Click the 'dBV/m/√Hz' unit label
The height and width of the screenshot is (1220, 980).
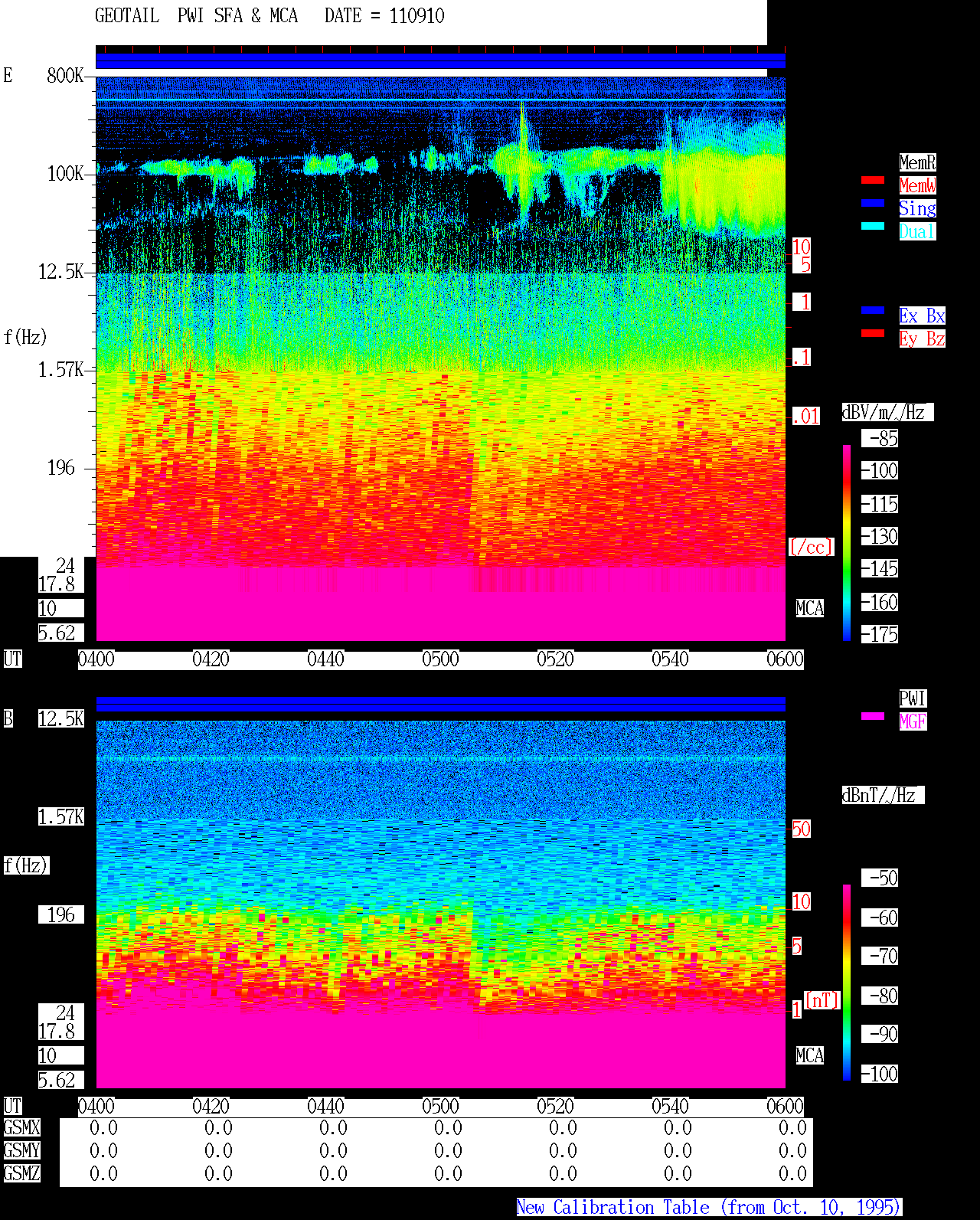click(x=887, y=412)
